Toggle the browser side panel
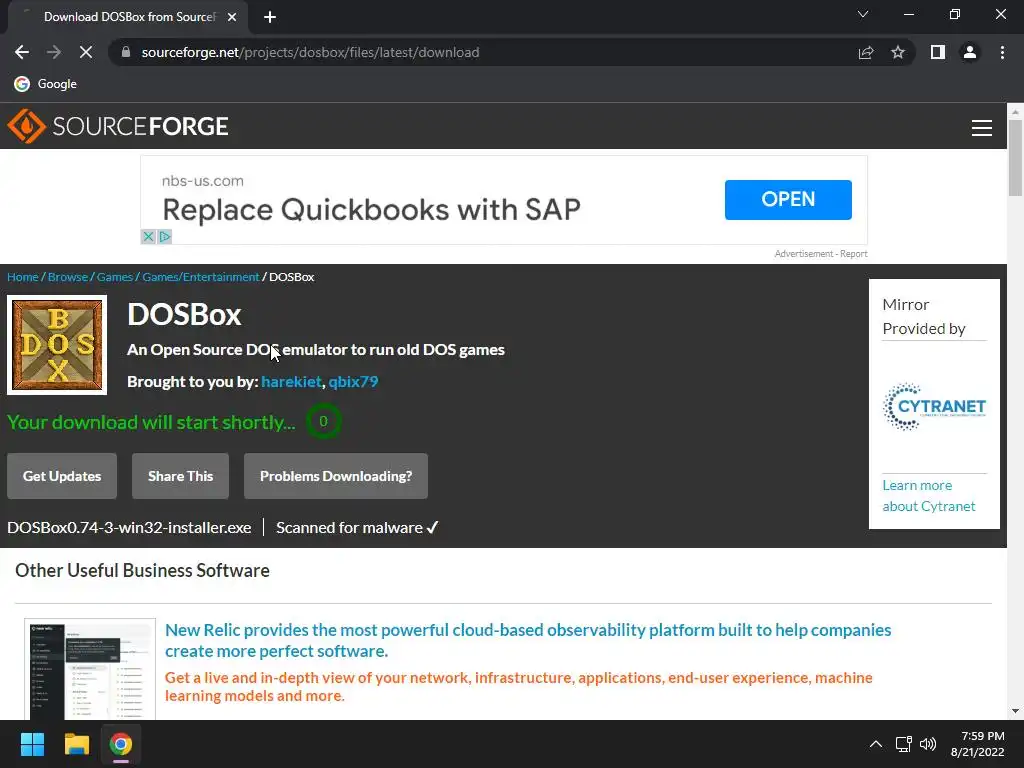This screenshot has width=1024, height=768. click(937, 52)
